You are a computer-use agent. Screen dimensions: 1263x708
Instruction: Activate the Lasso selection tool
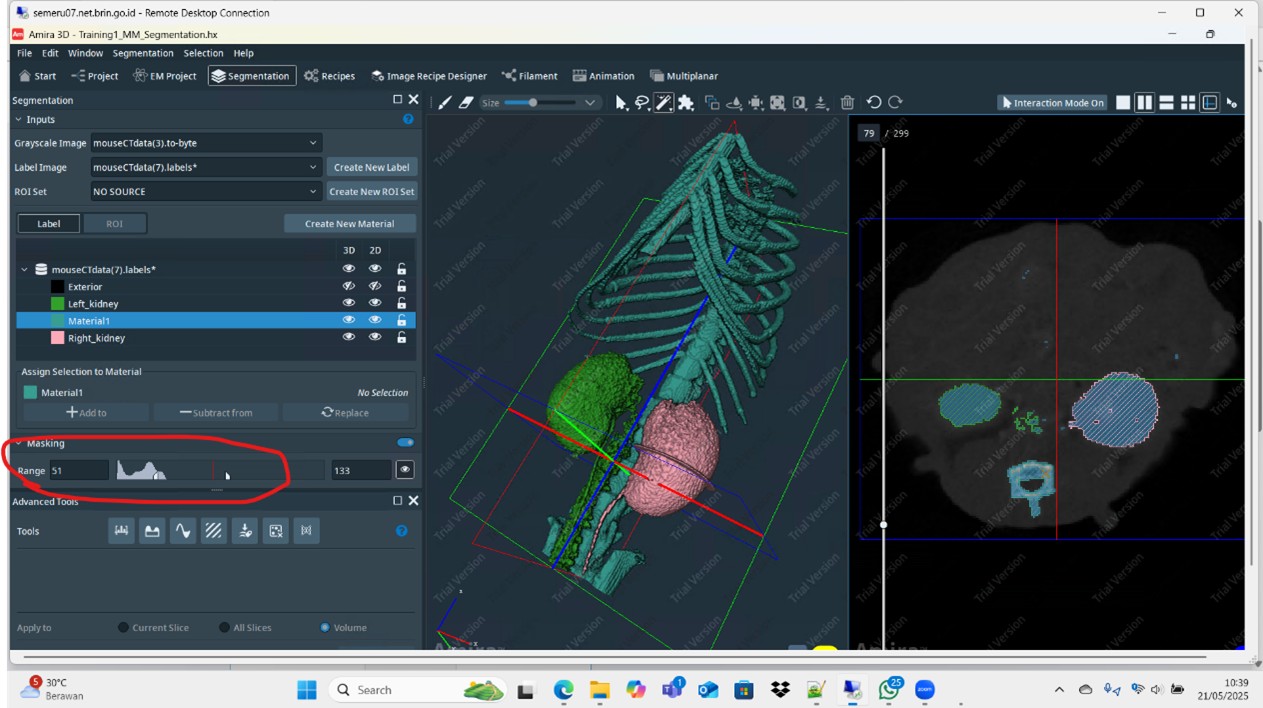pyautogui.click(x=641, y=101)
